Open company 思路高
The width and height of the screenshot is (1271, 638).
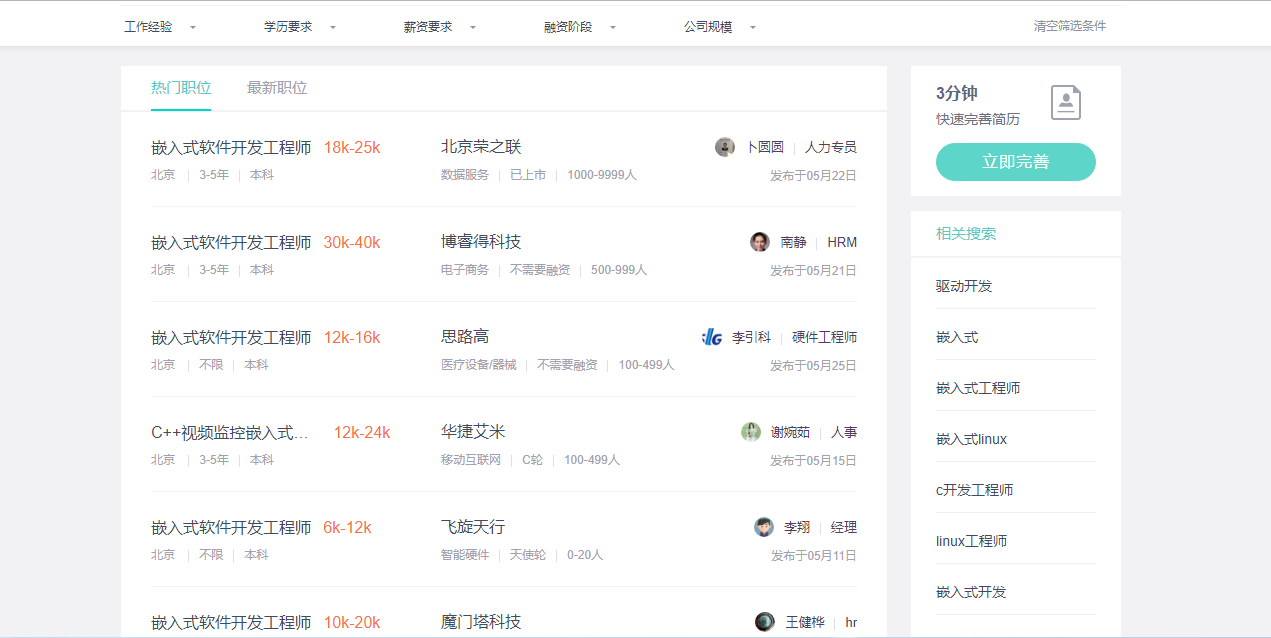(x=465, y=337)
